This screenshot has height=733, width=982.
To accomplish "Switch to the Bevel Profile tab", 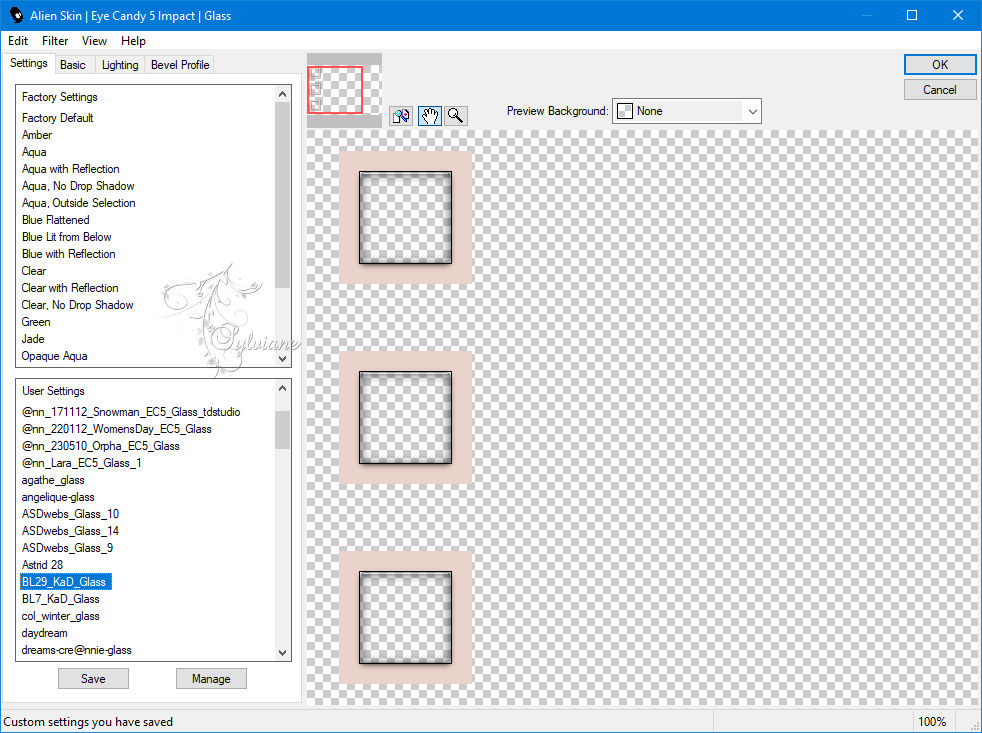I will pyautogui.click(x=180, y=65).
